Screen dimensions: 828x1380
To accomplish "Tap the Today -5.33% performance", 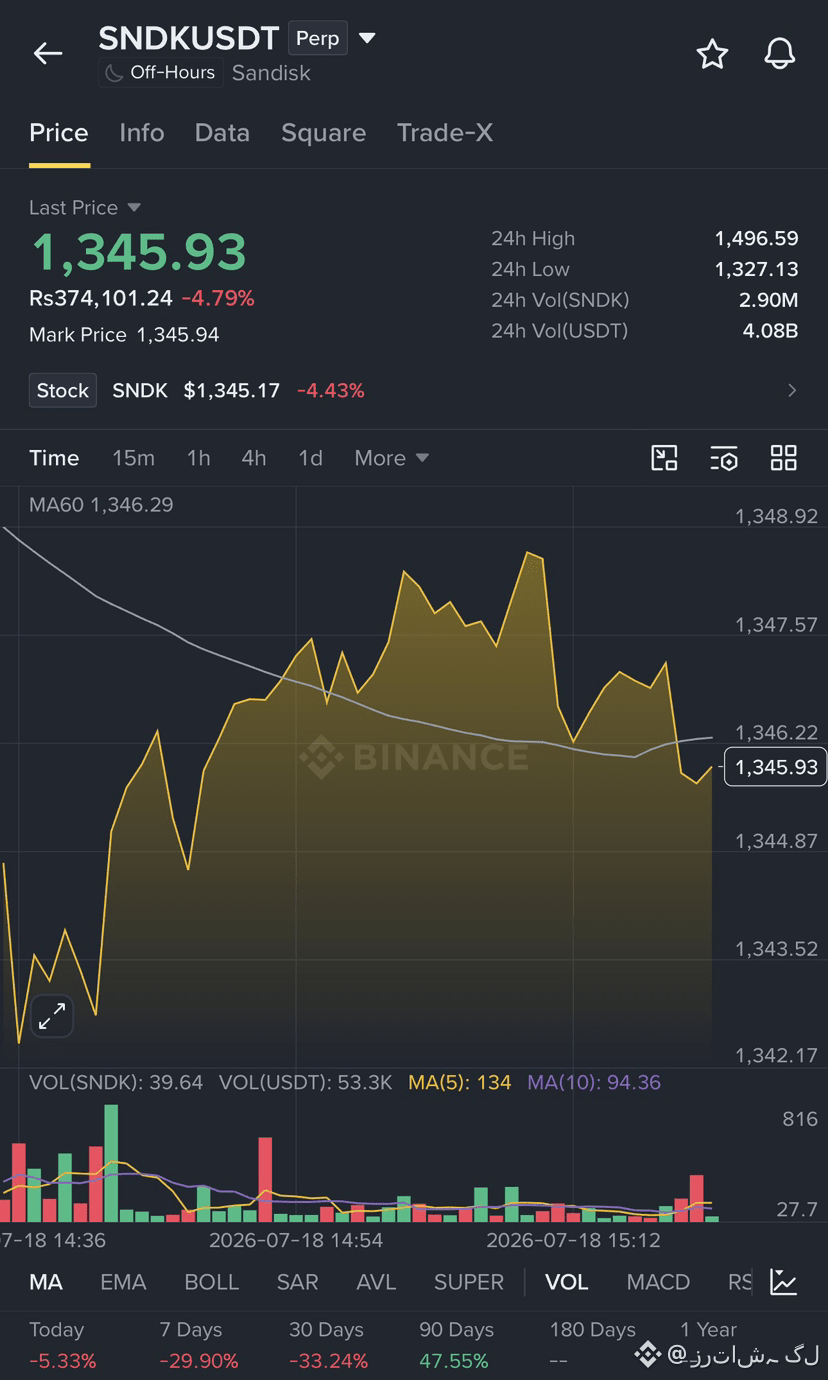I will (x=63, y=1345).
